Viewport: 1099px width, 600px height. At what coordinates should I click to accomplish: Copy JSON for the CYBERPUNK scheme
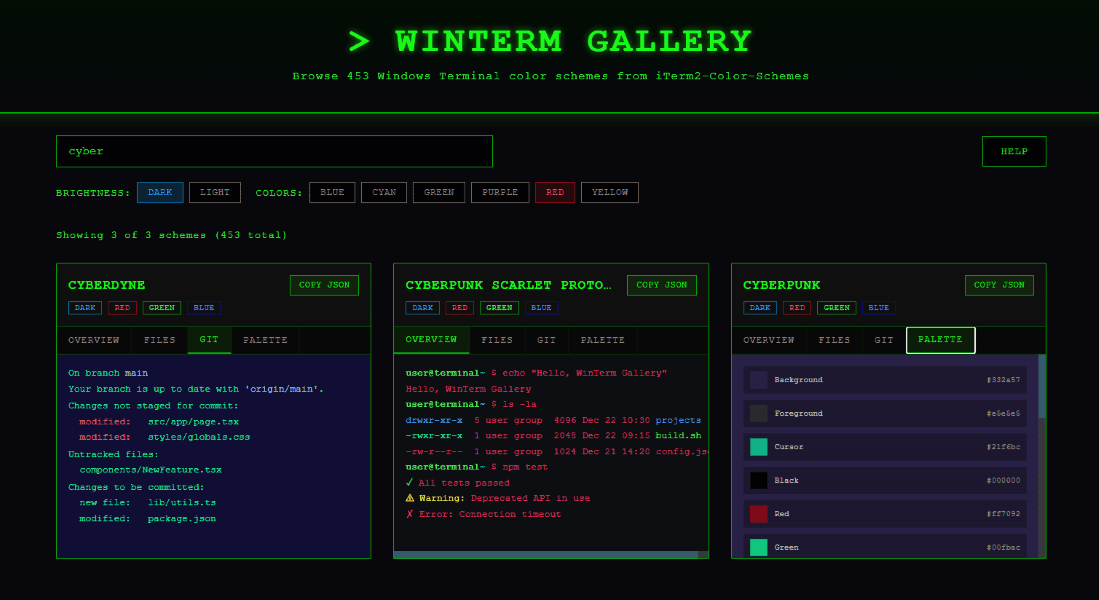[x=999, y=284]
